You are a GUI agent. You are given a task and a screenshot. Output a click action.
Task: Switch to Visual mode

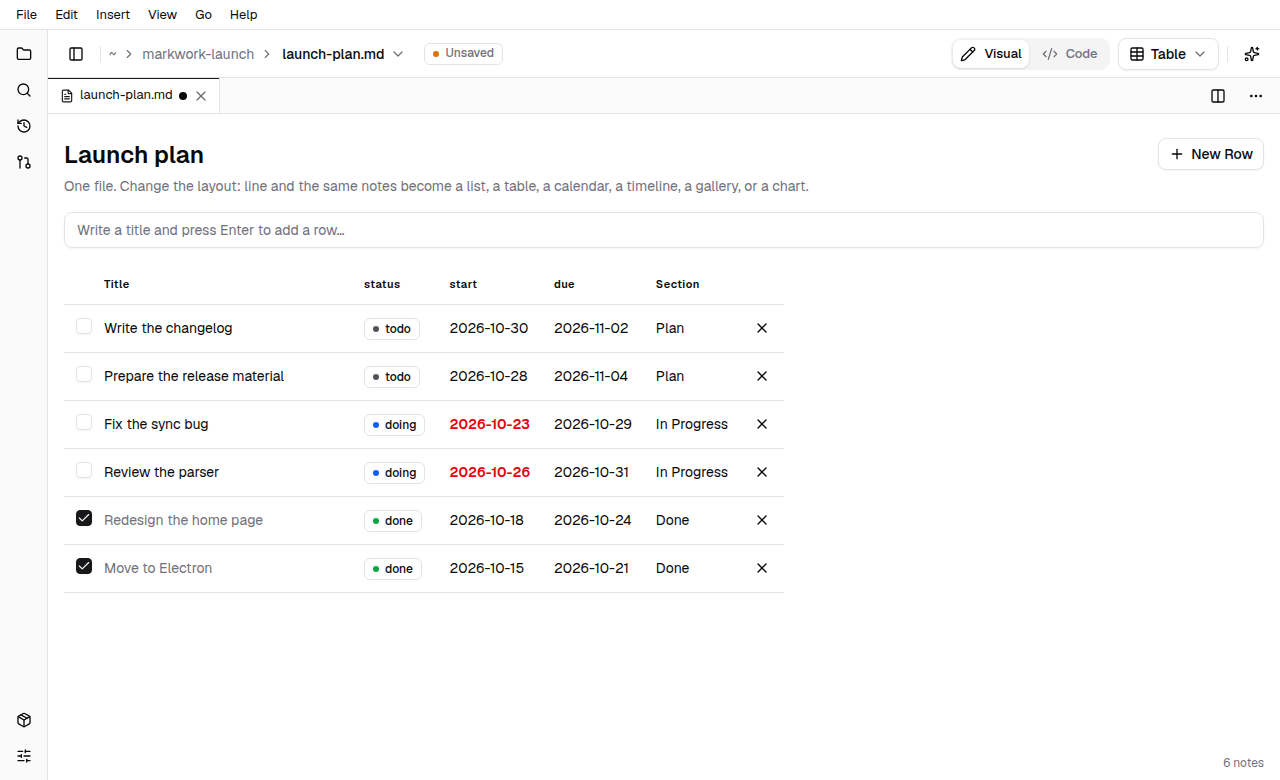pos(991,54)
